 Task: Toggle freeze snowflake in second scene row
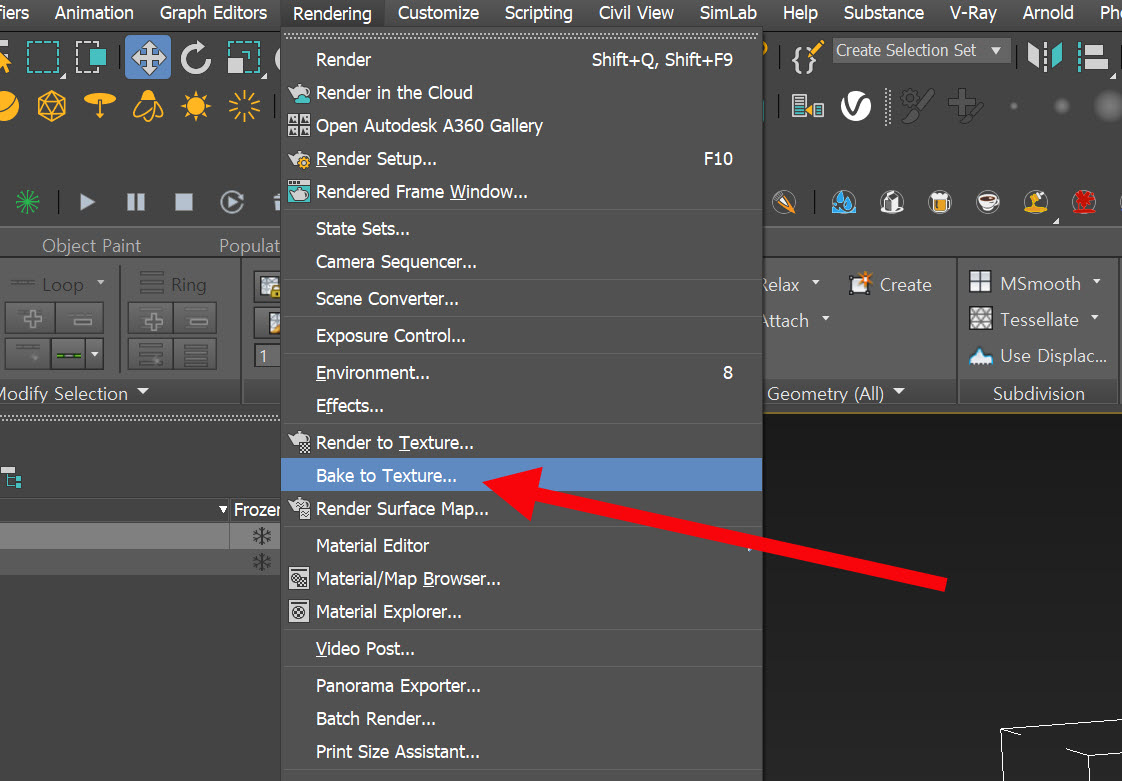coord(262,562)
